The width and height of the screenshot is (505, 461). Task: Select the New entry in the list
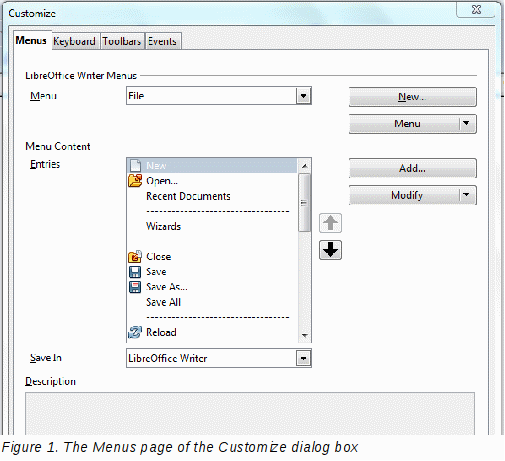point(212,165)
